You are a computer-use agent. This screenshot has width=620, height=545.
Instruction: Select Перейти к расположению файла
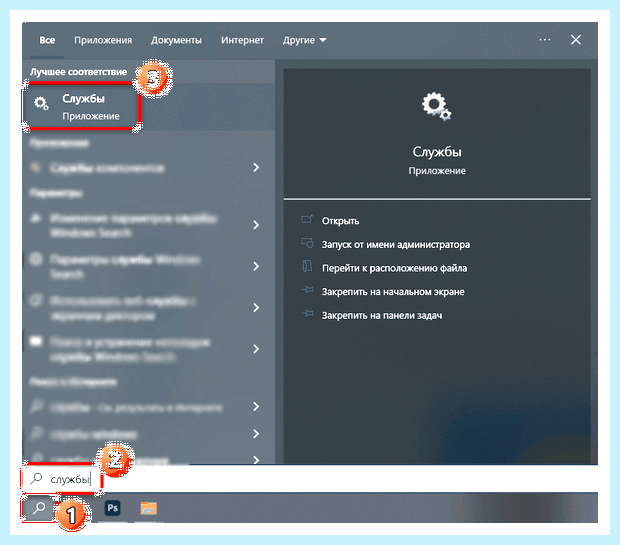tap(394, 268)
